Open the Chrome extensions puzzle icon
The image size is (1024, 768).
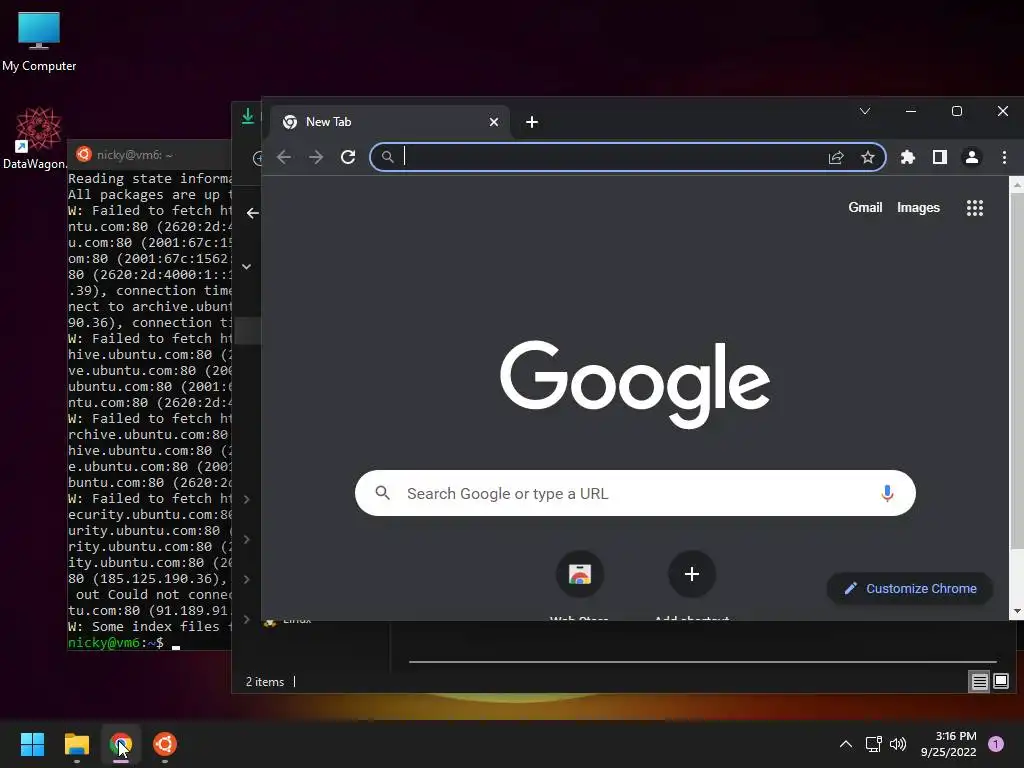(x=908, y=157)
